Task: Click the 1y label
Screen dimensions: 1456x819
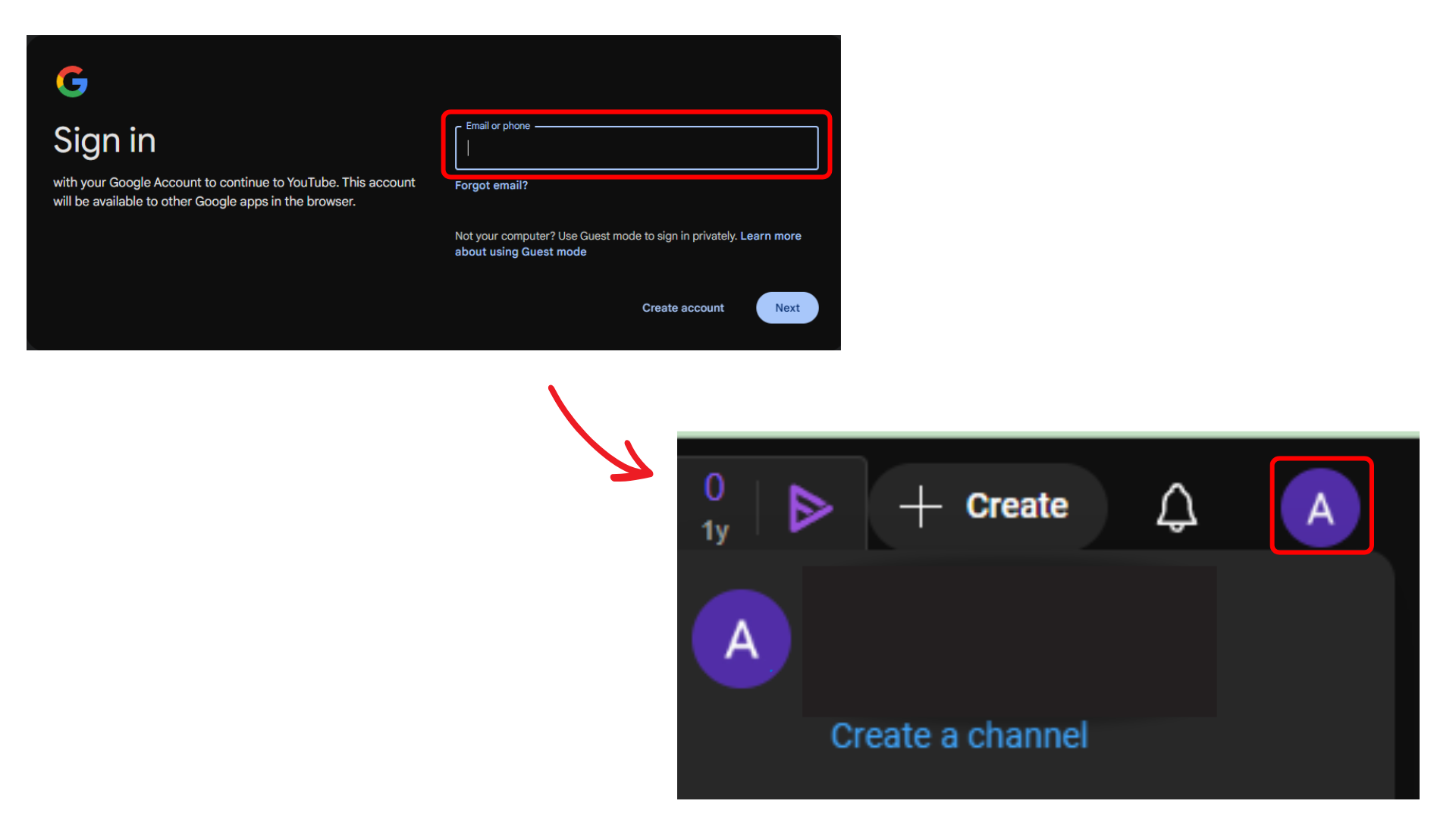Action: 714,530
